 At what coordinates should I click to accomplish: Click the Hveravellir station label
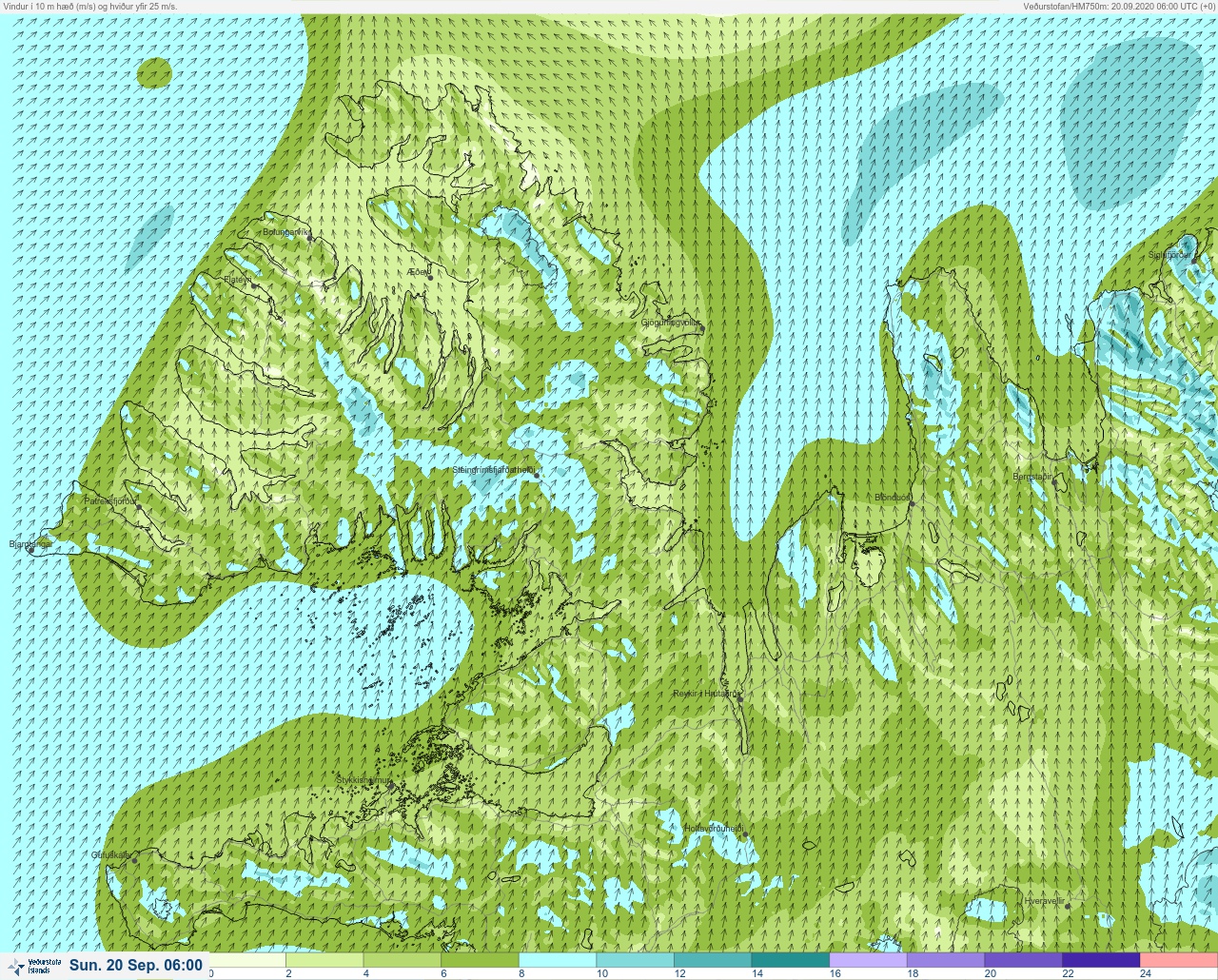[1044, 900]
